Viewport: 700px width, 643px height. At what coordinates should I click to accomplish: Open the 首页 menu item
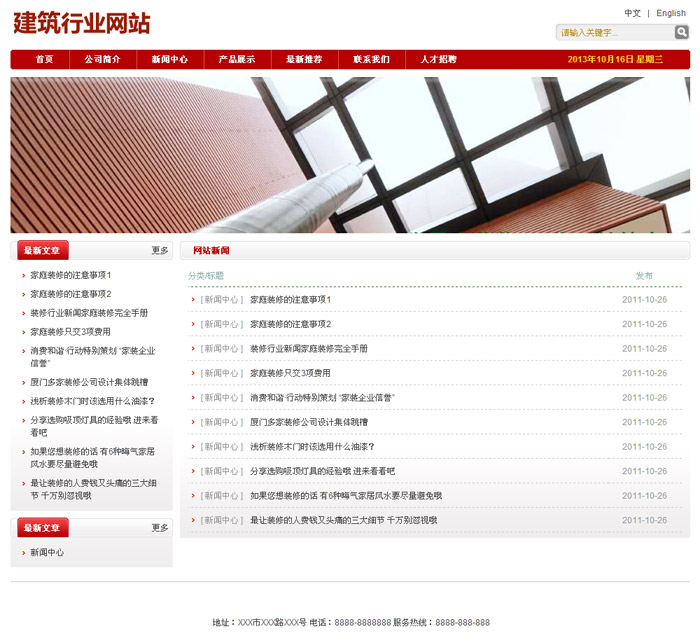(44, 59)
